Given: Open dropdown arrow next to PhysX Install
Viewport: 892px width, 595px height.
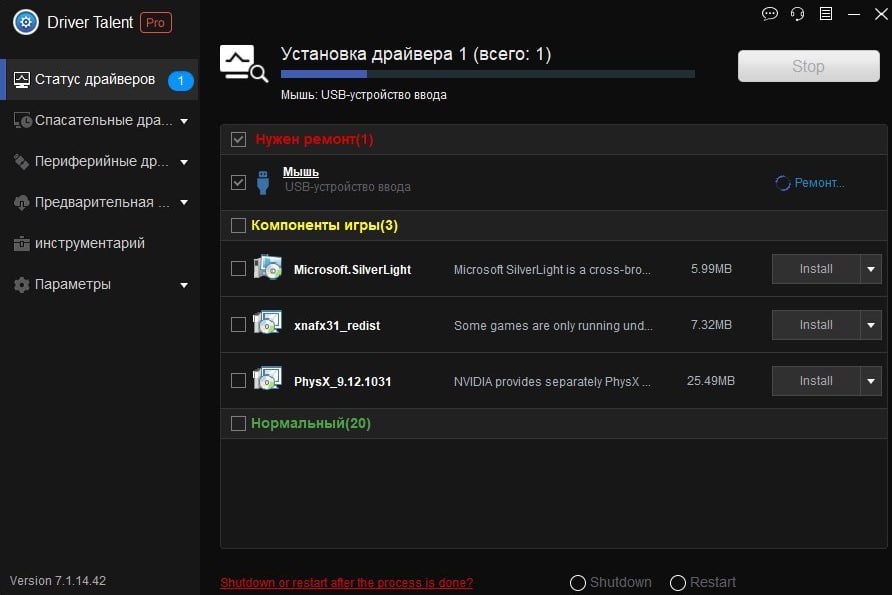Looking at the screenshot, I should point(871,381).
